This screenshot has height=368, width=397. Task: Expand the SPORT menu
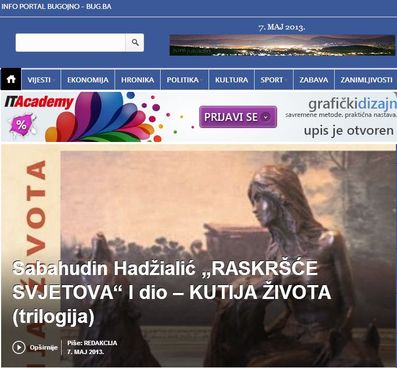(x=274, y=80)
